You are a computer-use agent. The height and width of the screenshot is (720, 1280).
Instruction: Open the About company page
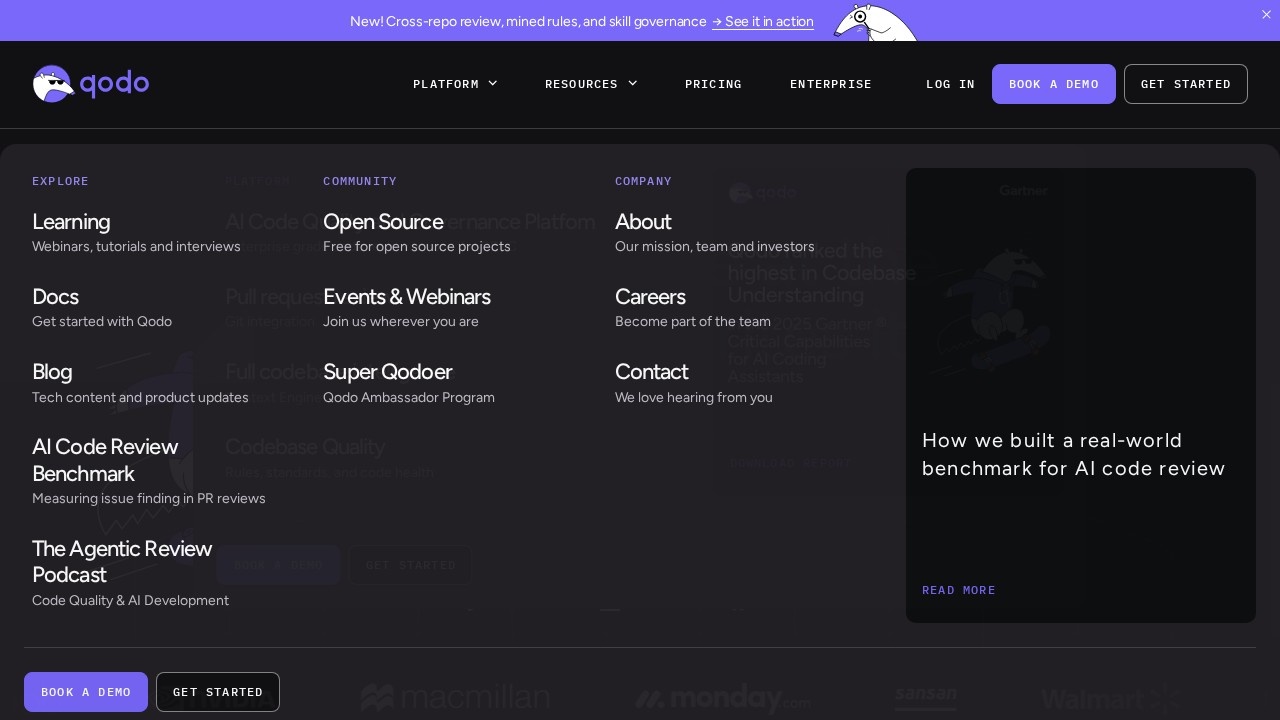tap(643, 222)
